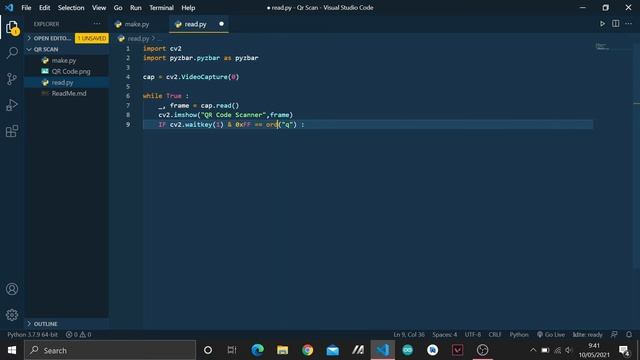Launch Microsoft Edge from taskbar
The height and width of the screenshot is (360, 640).
[258, 350]
